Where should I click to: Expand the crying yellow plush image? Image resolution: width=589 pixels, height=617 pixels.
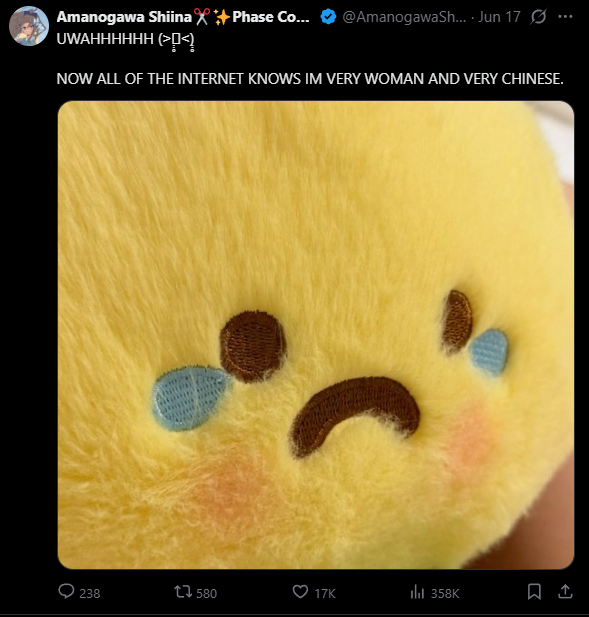coord(316,335)
